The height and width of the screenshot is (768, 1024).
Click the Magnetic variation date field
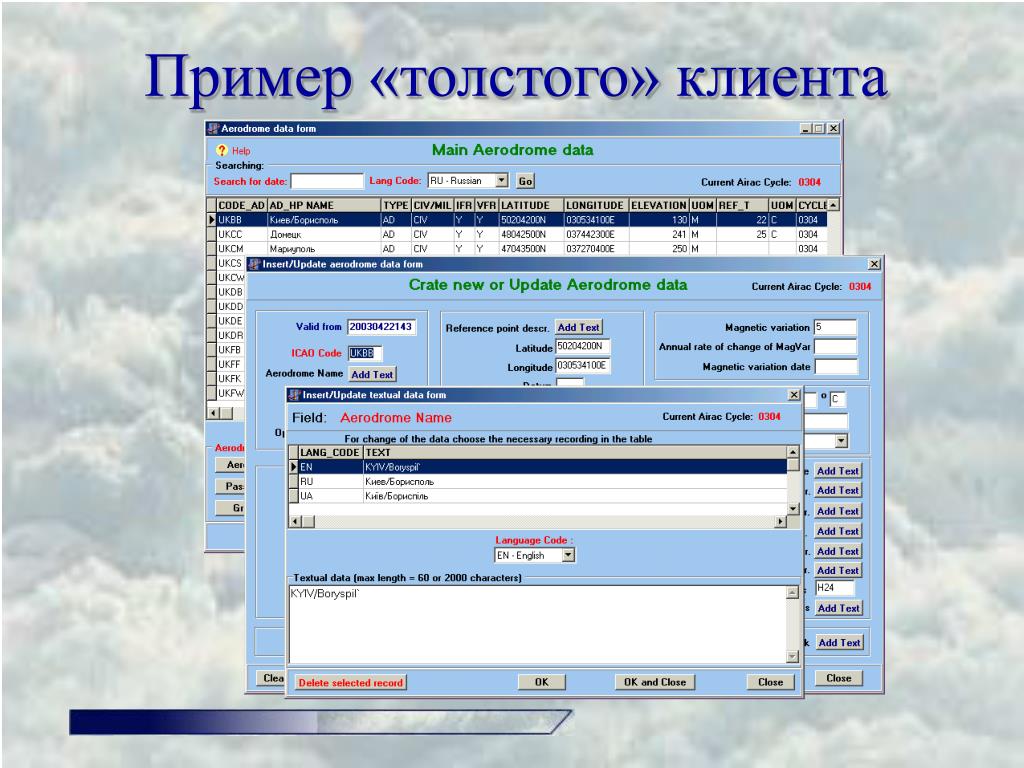click(836, 366)
